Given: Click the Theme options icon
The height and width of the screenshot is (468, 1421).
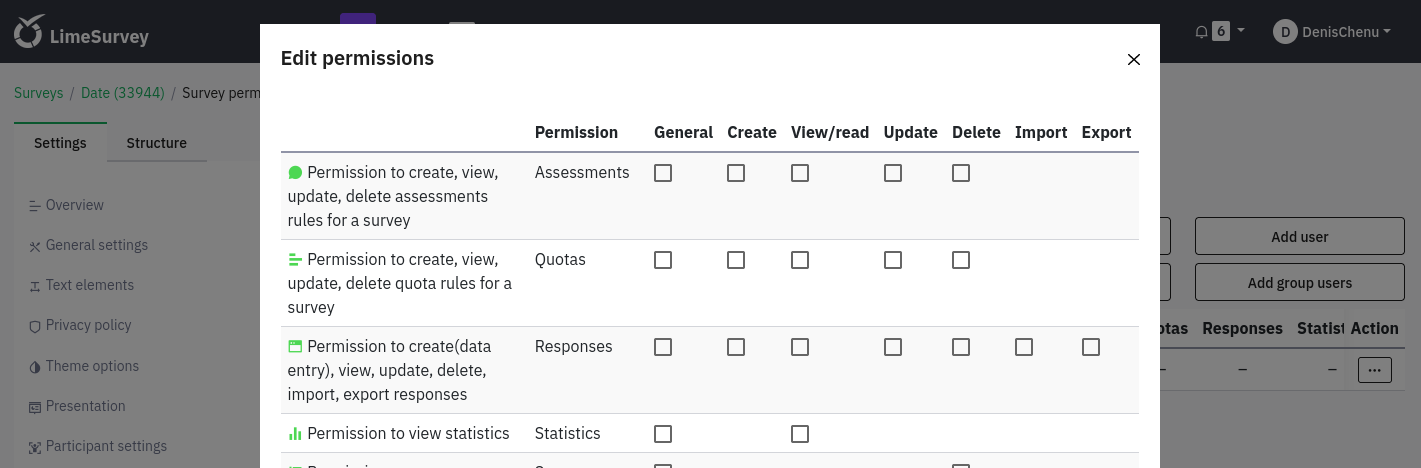Looking at the screenshot, I should click(x=35, y=367).
